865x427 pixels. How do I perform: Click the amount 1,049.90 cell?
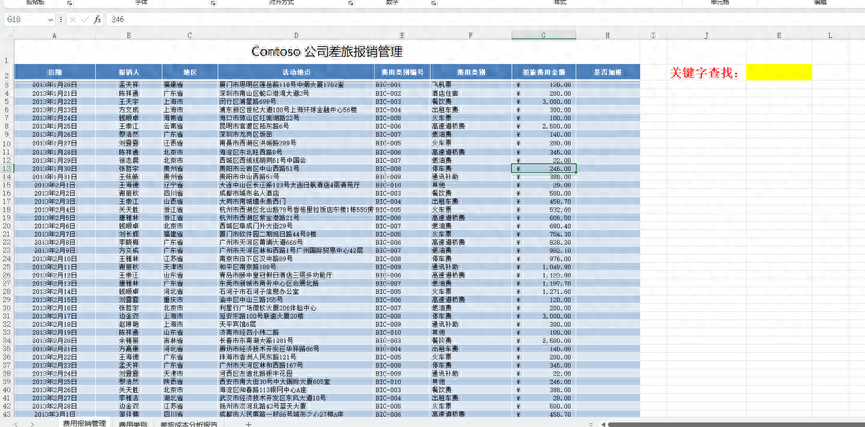(543, 266)
